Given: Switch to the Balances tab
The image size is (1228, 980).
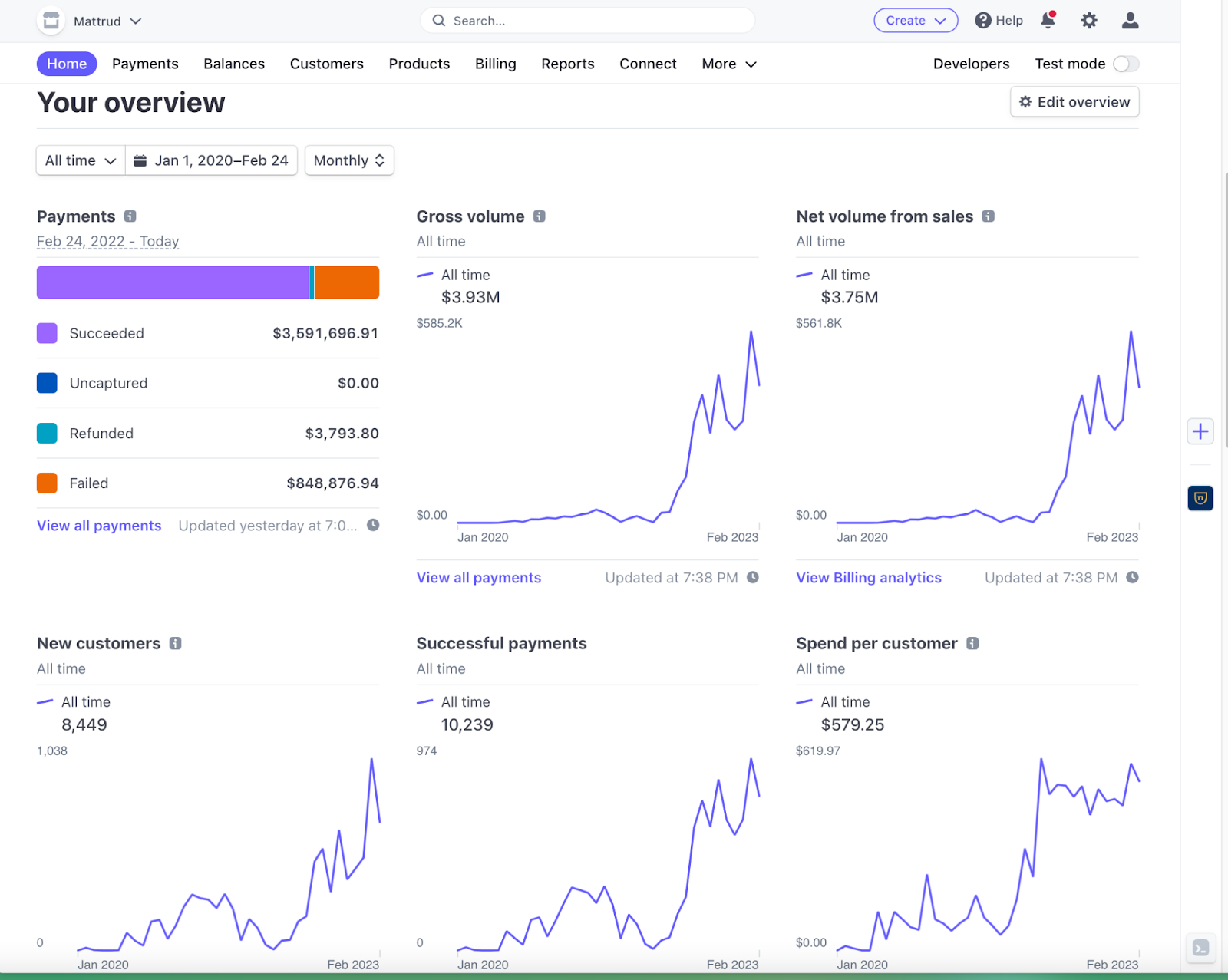Looking at the screenshot, I should click(x=234, y=64).
